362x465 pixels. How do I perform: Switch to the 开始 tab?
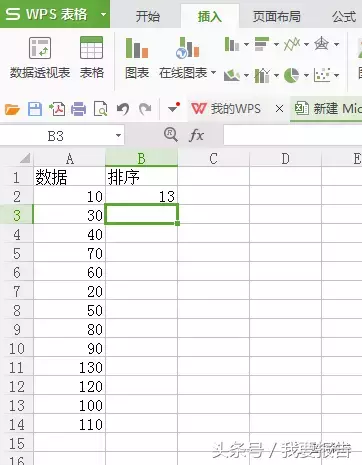147,16
